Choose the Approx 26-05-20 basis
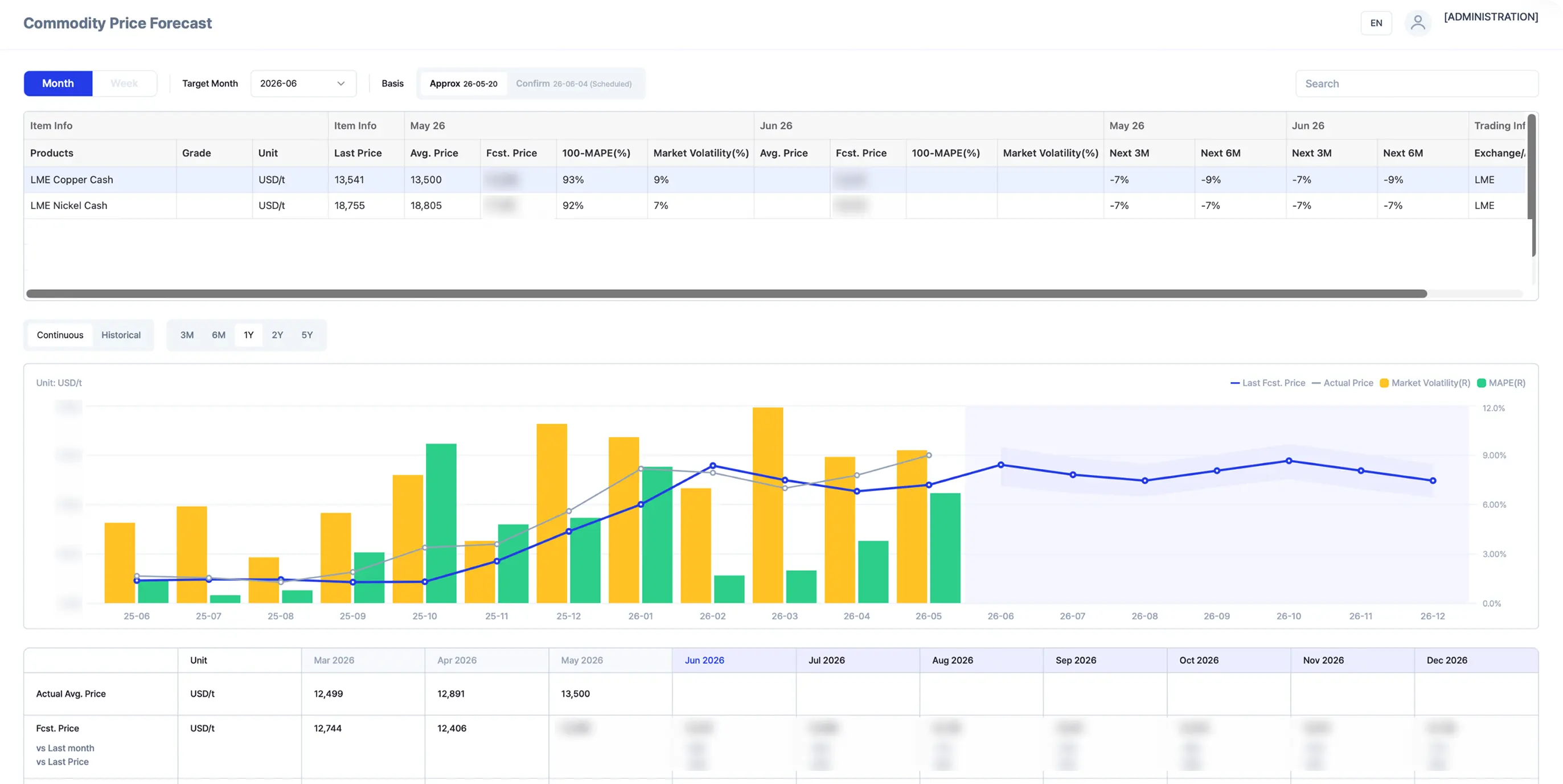 pos(463,83)
